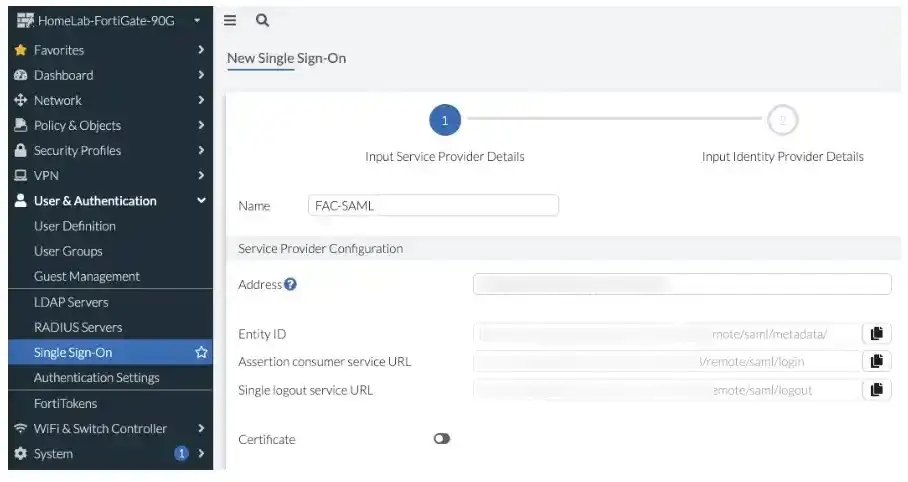Click the Single logout service URL field
908x482 pixels.
coord(667,389)
